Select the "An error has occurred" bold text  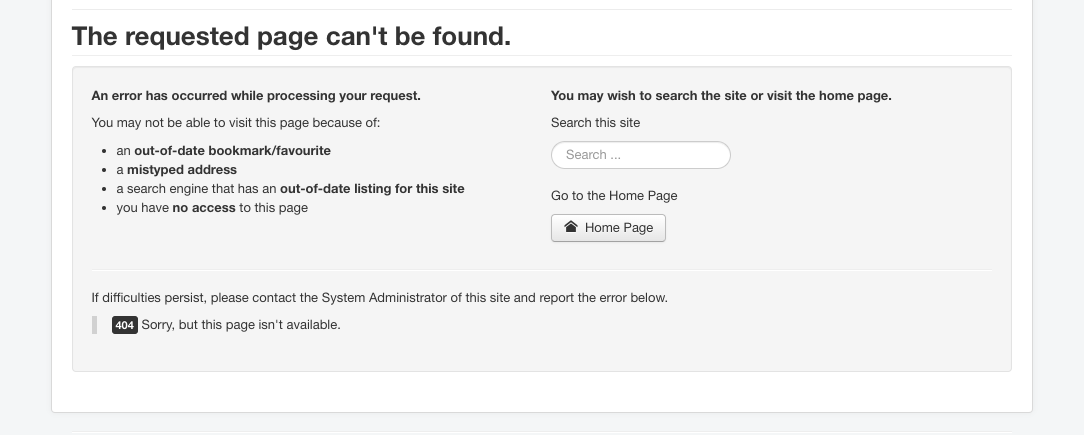coord(256,96)
